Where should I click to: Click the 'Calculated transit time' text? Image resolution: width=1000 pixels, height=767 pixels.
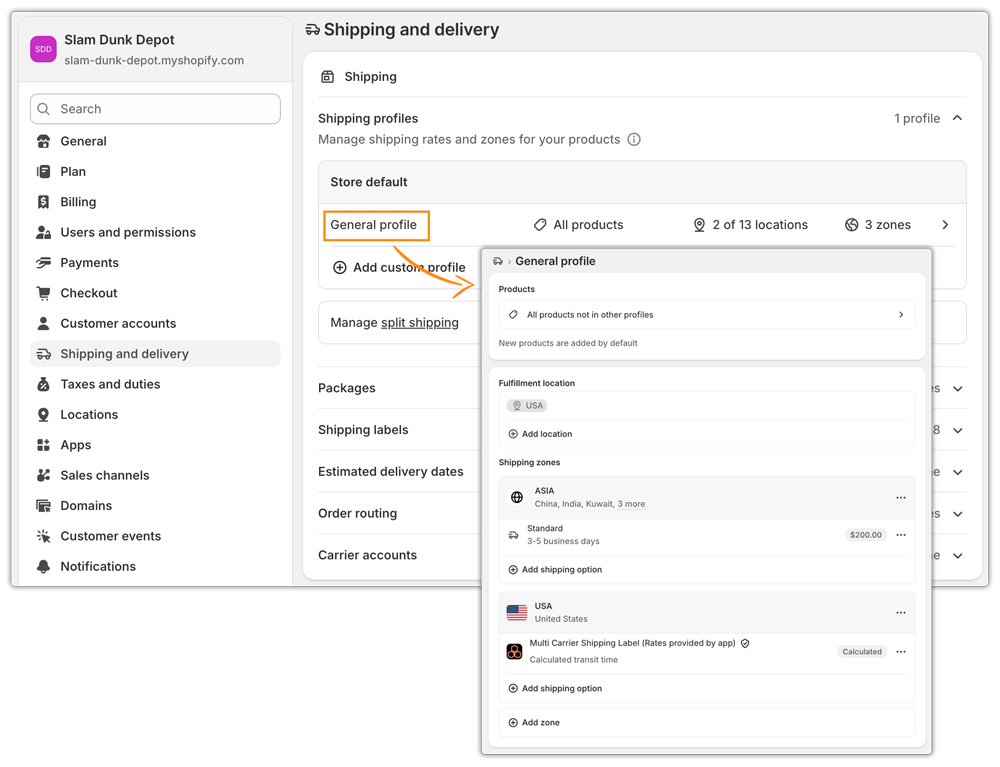[x=573, y=660]
